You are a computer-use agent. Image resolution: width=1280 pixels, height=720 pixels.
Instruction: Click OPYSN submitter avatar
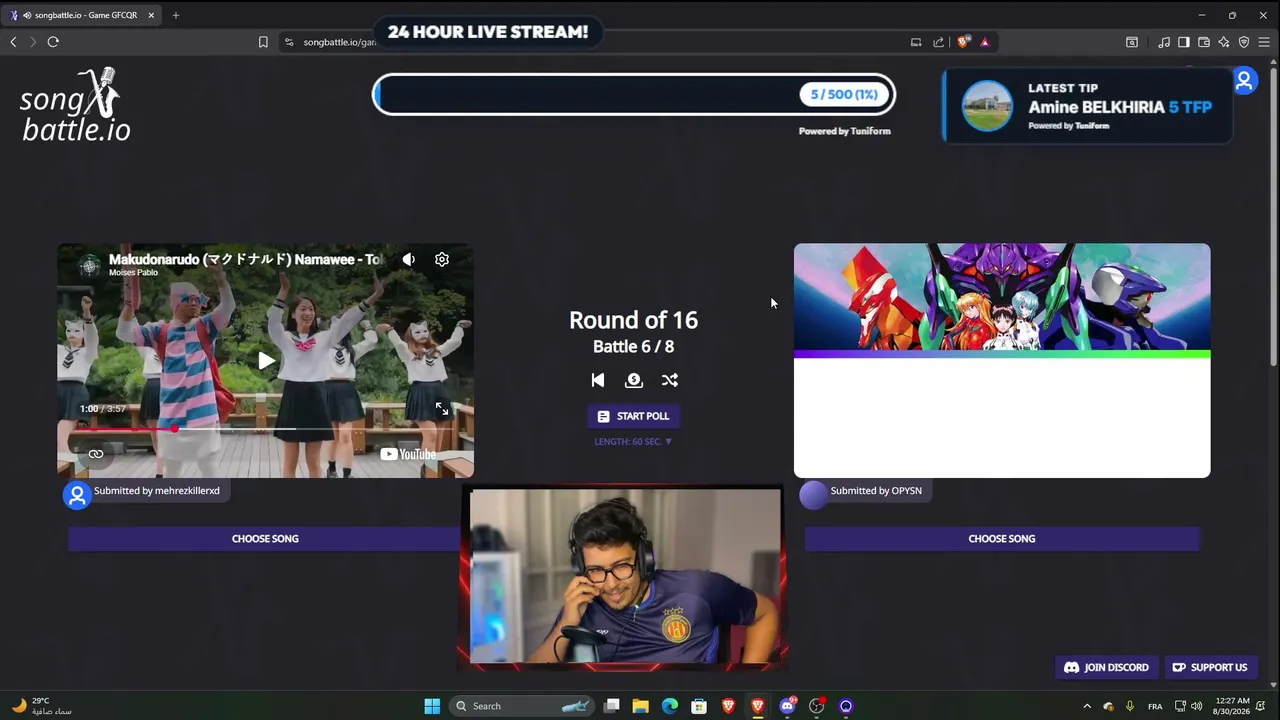pos(813,495)
